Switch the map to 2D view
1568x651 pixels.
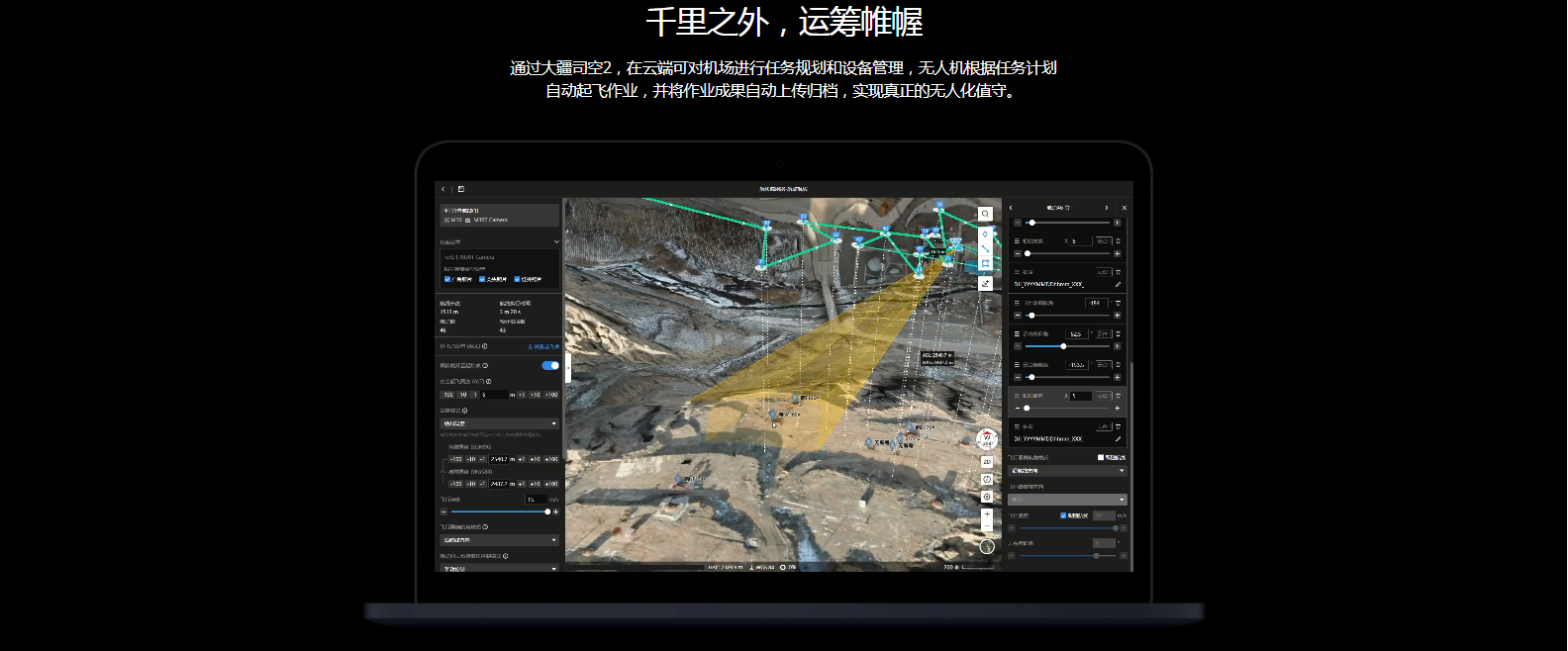(987, 462)
